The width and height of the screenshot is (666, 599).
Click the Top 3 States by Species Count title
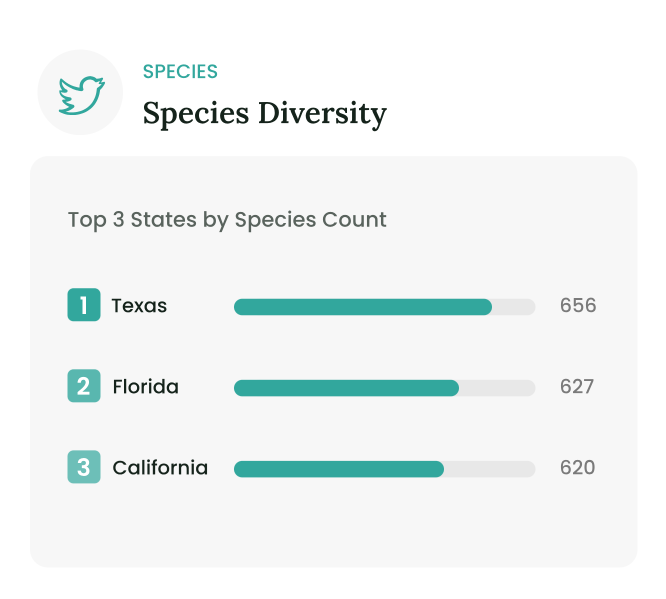(x=227, y=220)
